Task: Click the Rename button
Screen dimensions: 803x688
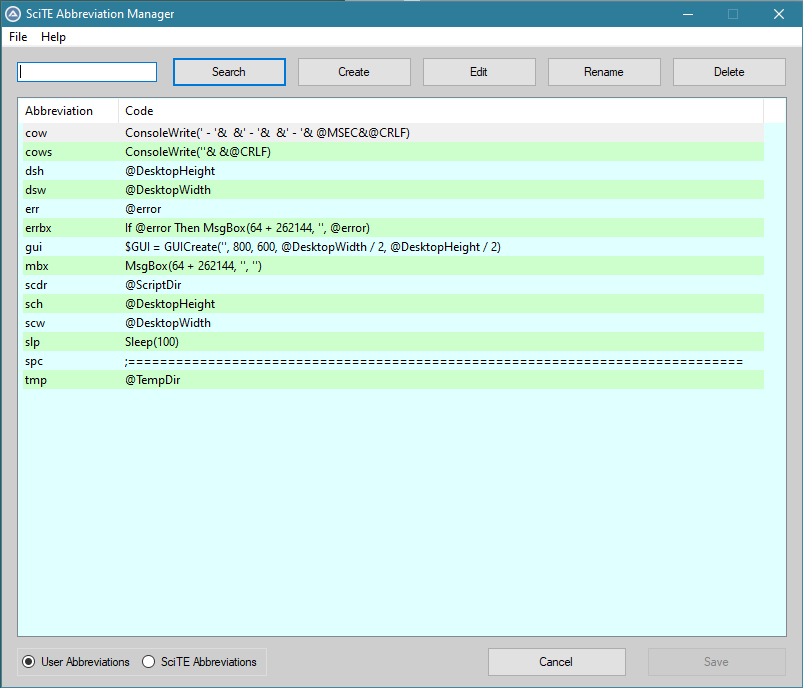Action: click(x=604, y=72)
